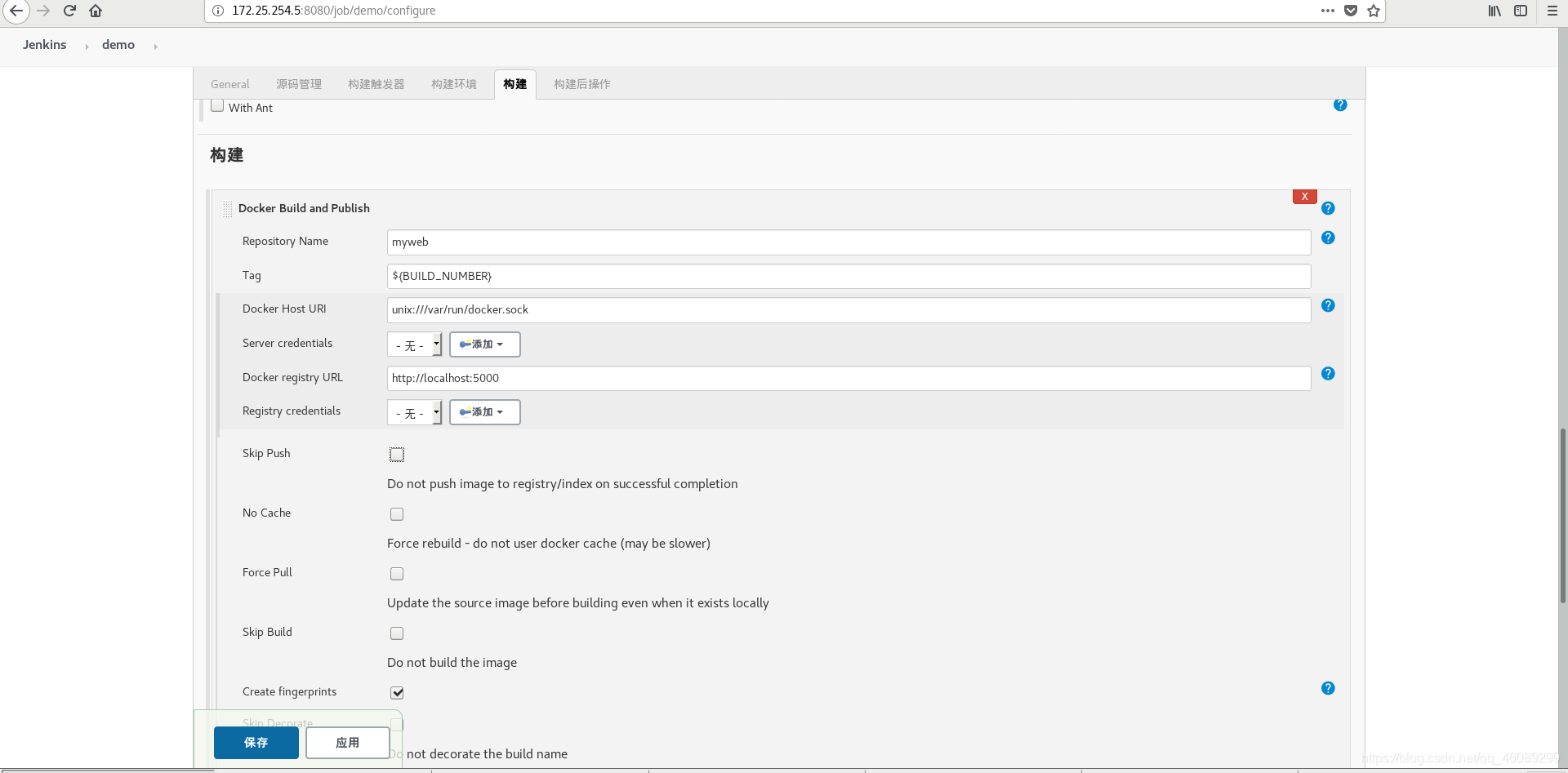The width and height of the screenshot is (1568, 773).
Task: Save the page to Pocket
Action: (x=1351, y=11)
